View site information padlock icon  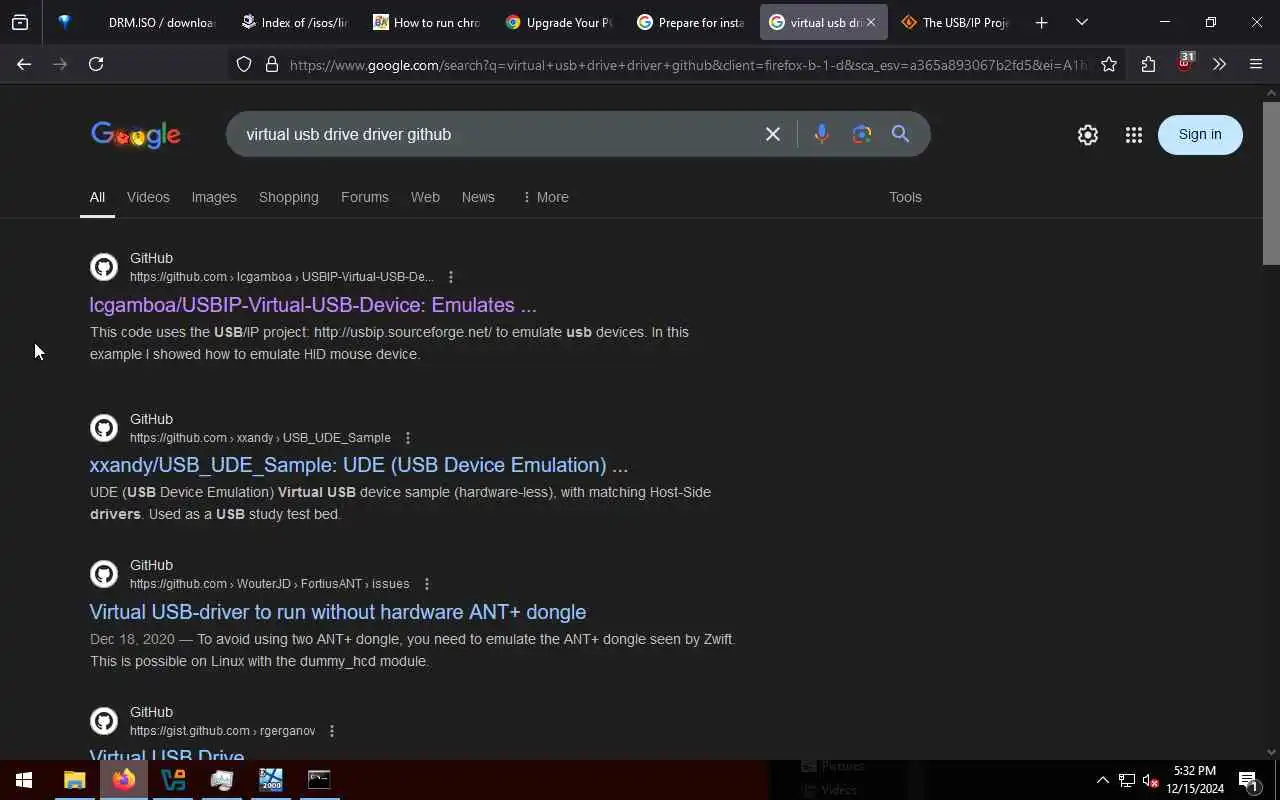[271, 64]
